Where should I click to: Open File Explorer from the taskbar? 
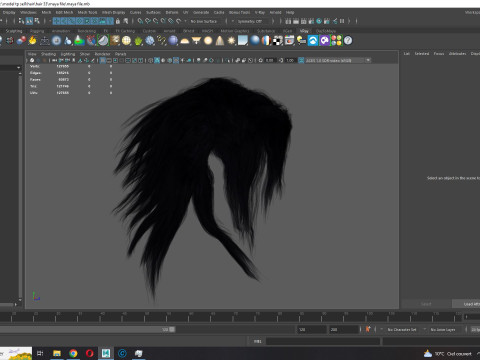click(57, 353)
